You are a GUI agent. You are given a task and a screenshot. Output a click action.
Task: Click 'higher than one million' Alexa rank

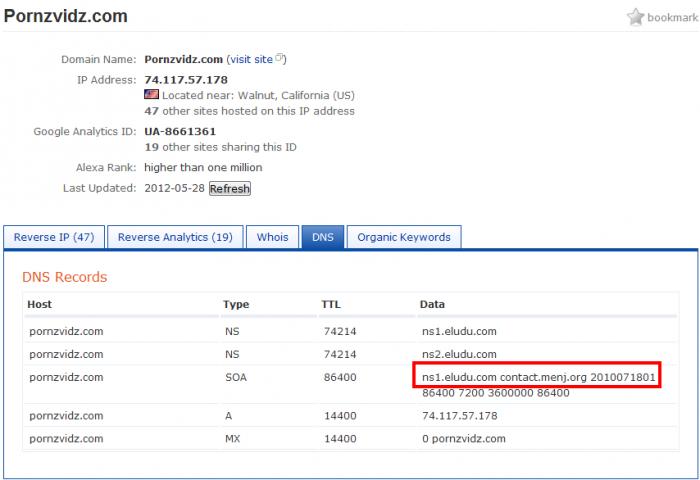click(203, 167)
